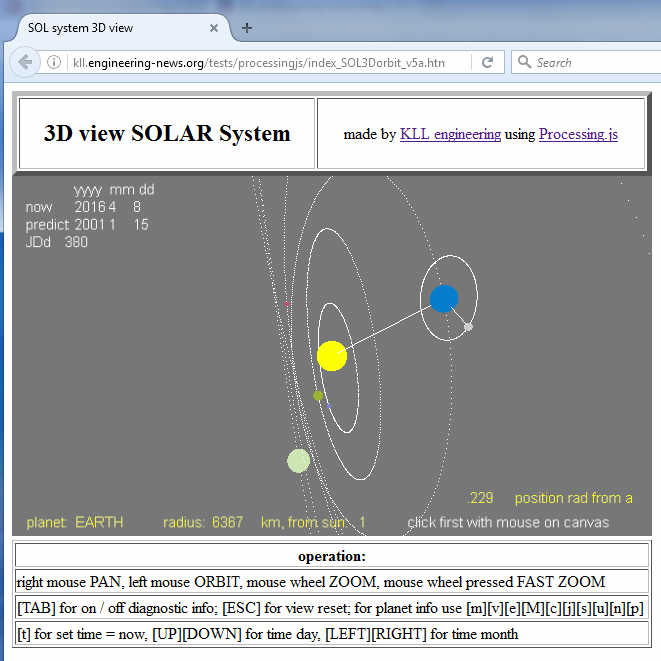Click the site information icon in address bar
Screen dimensions: 661x661
click(x=54, y=62)
